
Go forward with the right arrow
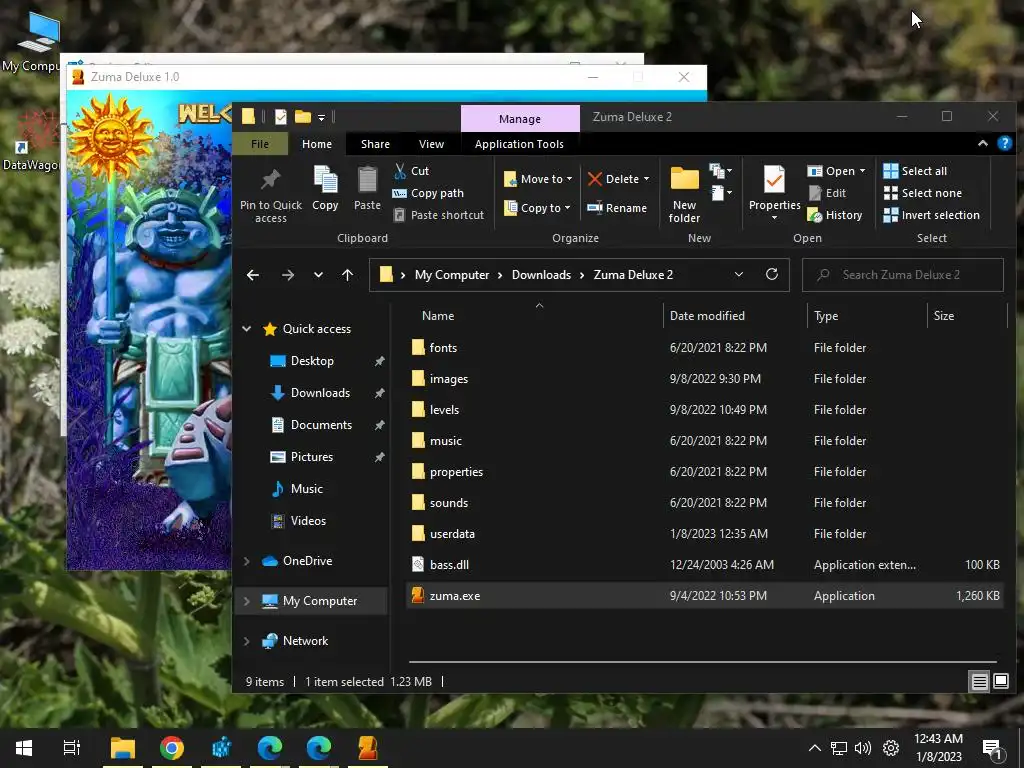(288, 275)
